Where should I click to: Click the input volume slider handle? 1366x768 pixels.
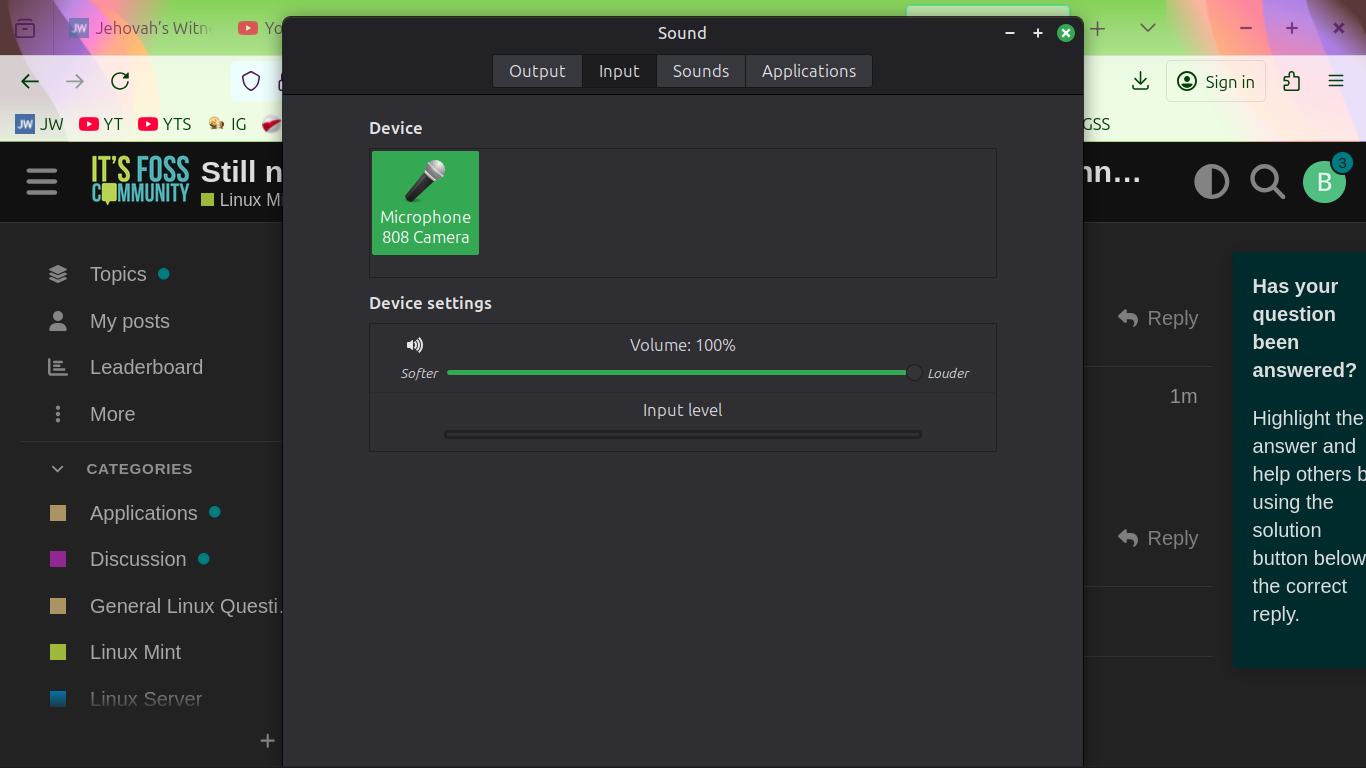tap(914, 373)
